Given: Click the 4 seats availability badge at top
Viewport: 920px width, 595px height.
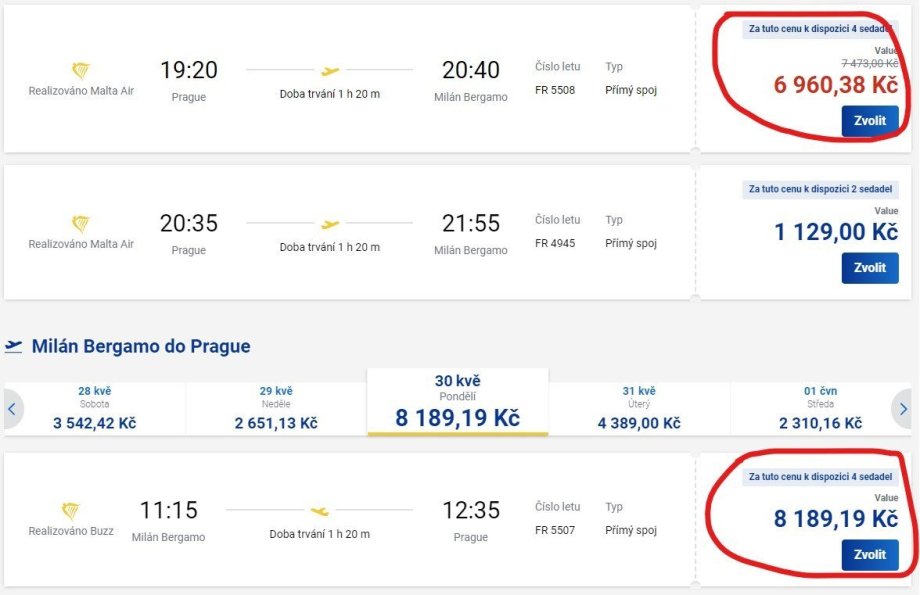Looking at the screenshot, I should 820,29.
